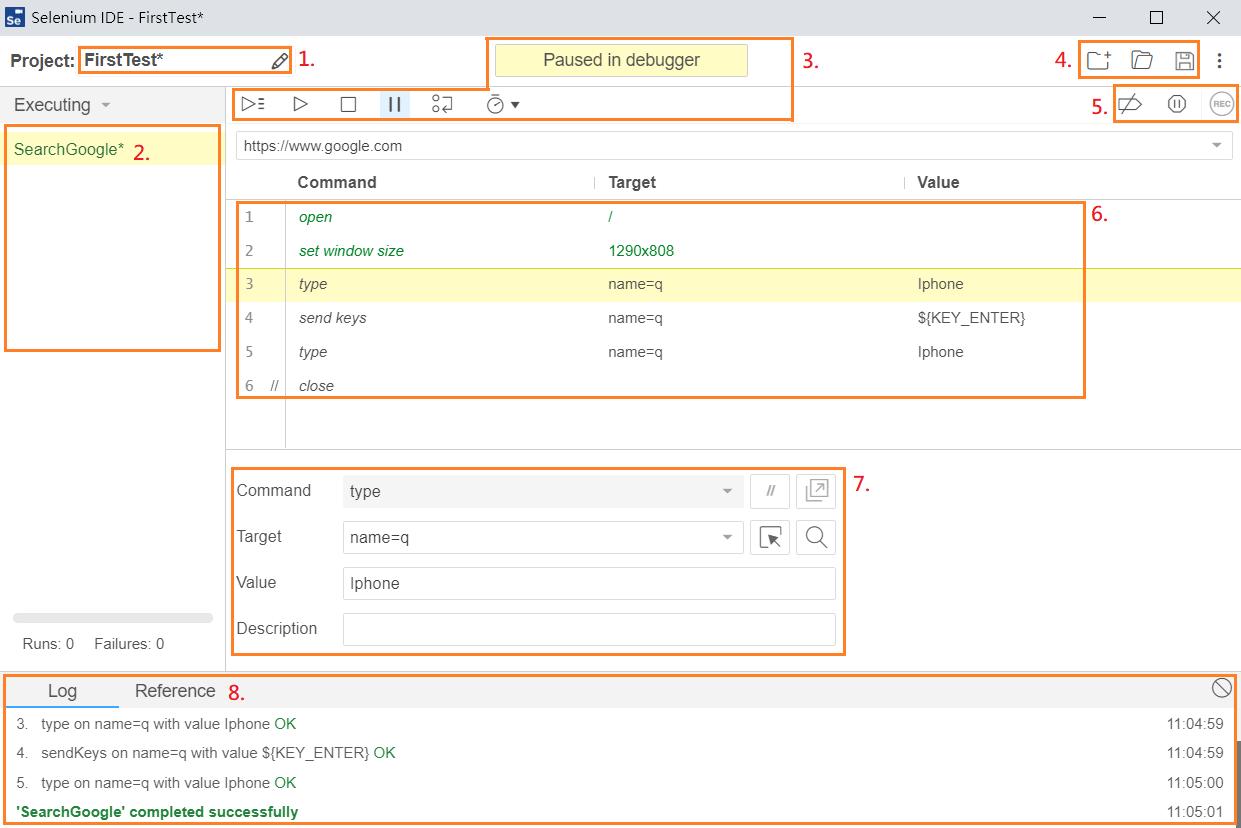Toggle comment on the command
This screenshot has width=1241, height=828.
coord(770,491)
